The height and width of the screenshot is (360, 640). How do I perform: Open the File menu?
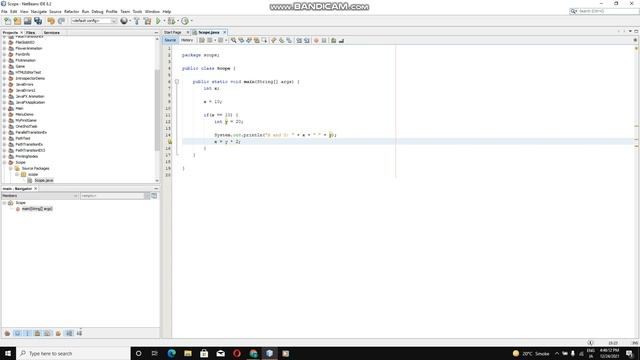point(4,11)
